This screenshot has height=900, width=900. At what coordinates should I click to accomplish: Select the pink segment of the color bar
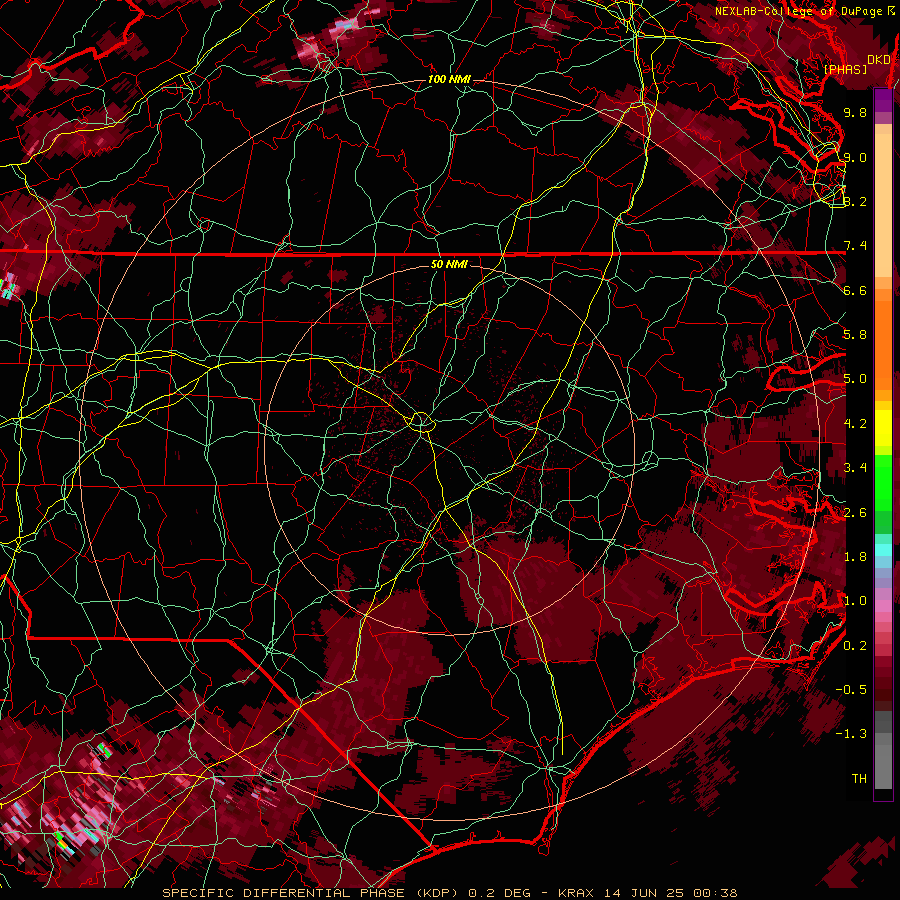click(x=883, y=606)
